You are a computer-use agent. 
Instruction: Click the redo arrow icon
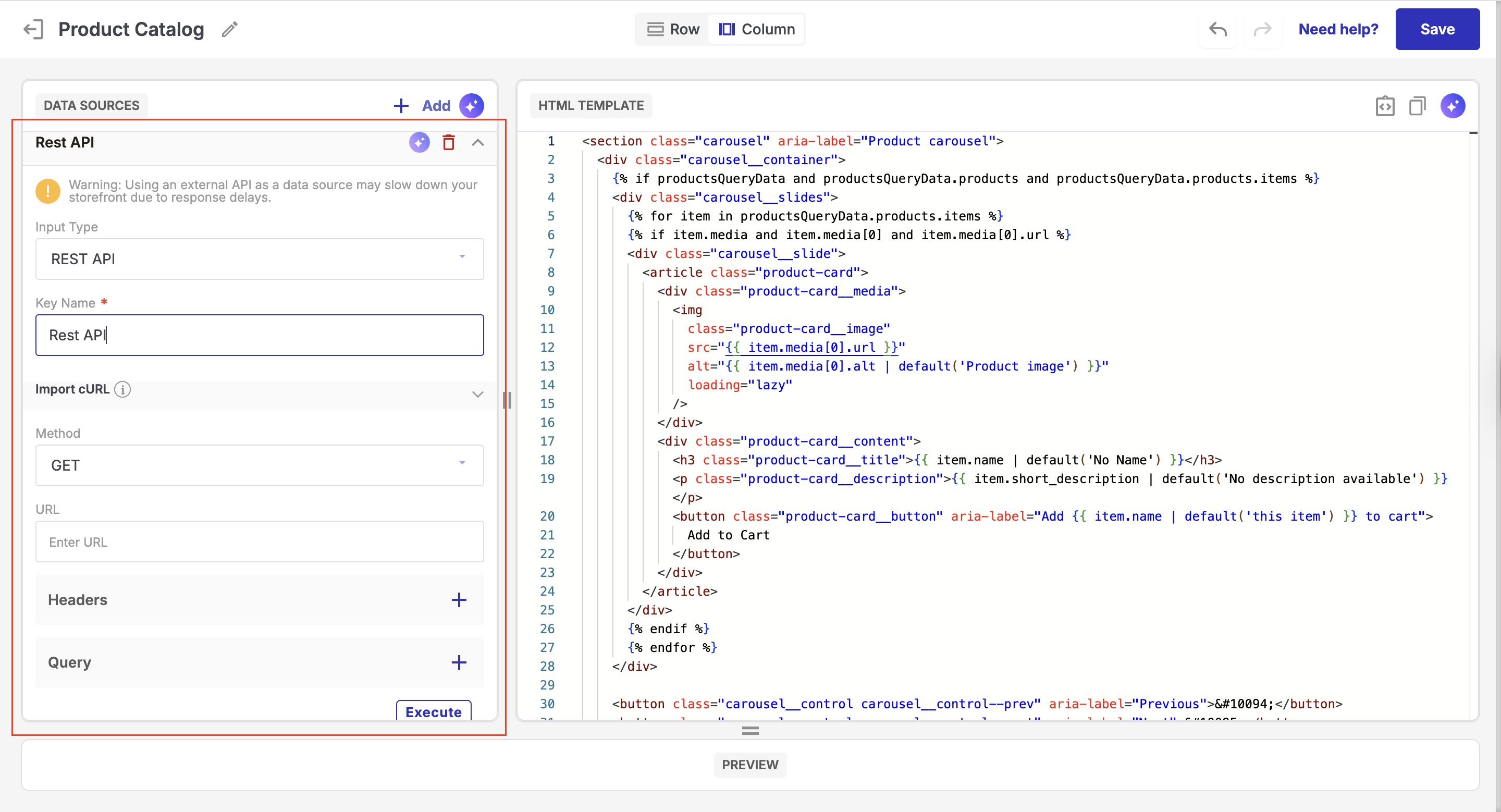tap(1262, 29)
